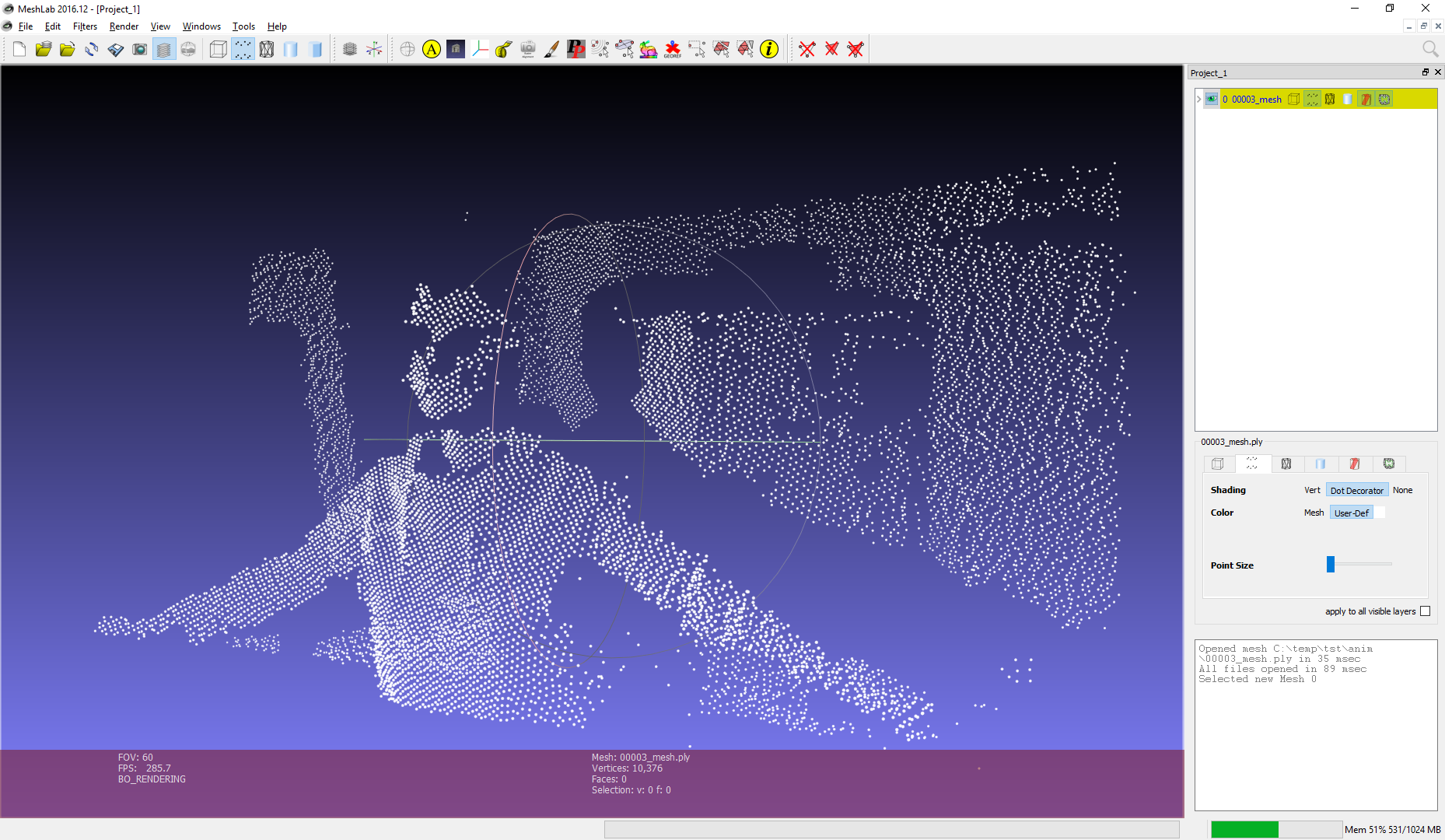The width and height of the screenshot is (1445, 840).
Task: Toggle red selection display on layer row
Action: pyautogui.click(x=1366, y=100)
